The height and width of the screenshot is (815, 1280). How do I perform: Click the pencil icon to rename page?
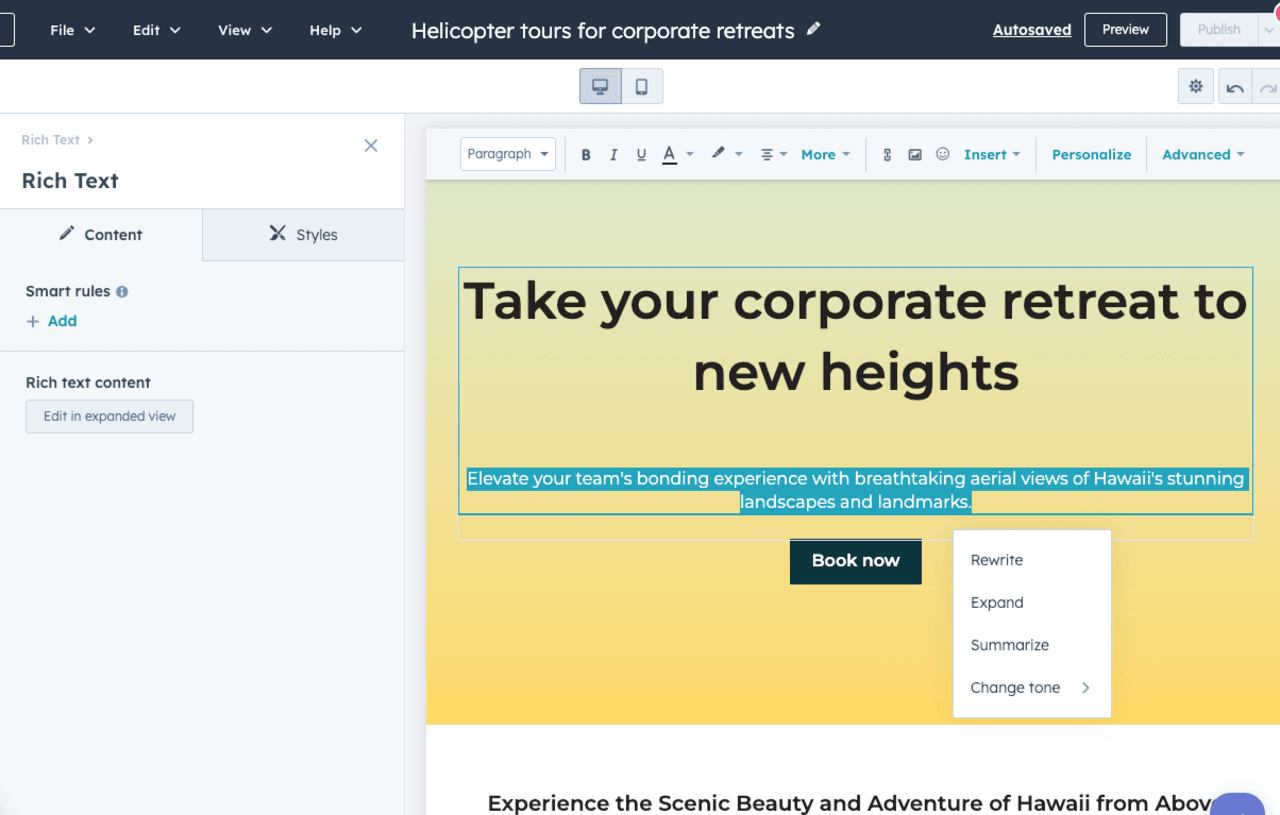[813, 29]
